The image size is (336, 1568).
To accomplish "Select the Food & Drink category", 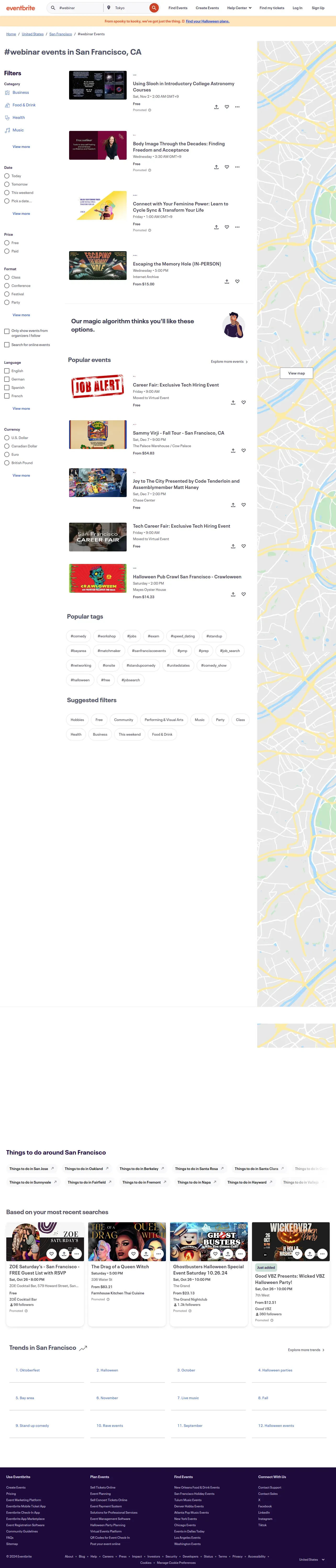I will [x=24, y=105].
